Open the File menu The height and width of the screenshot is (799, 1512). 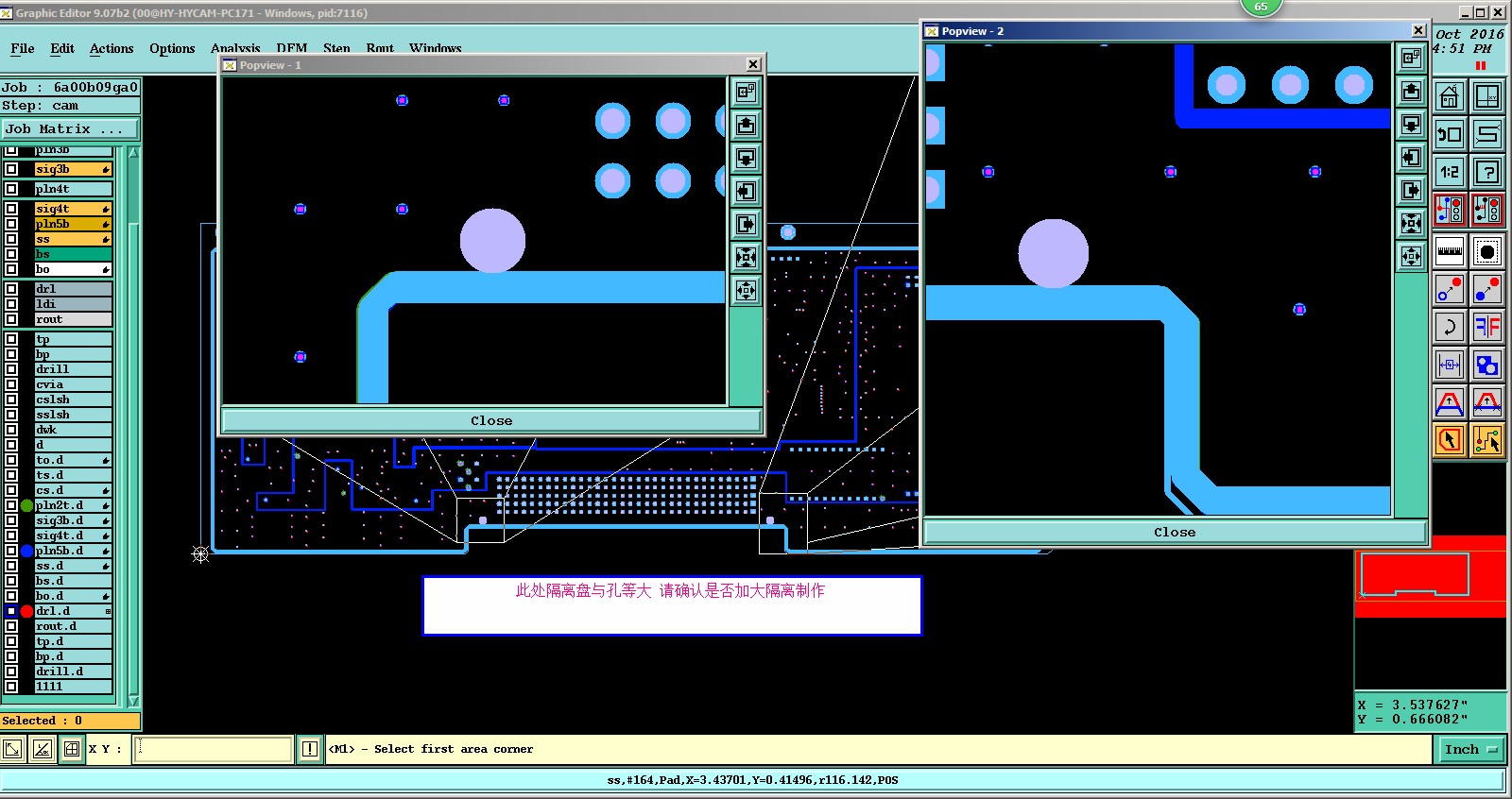tap(23, 48)
